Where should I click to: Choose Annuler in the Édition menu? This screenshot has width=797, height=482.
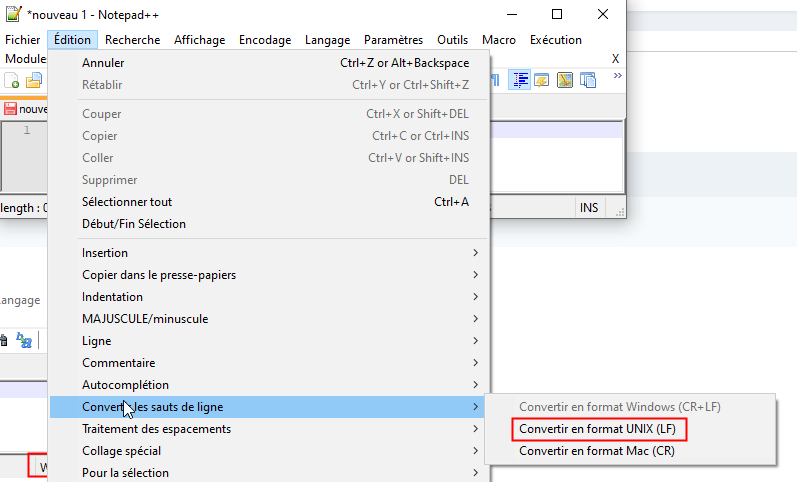tap(268, 63)
